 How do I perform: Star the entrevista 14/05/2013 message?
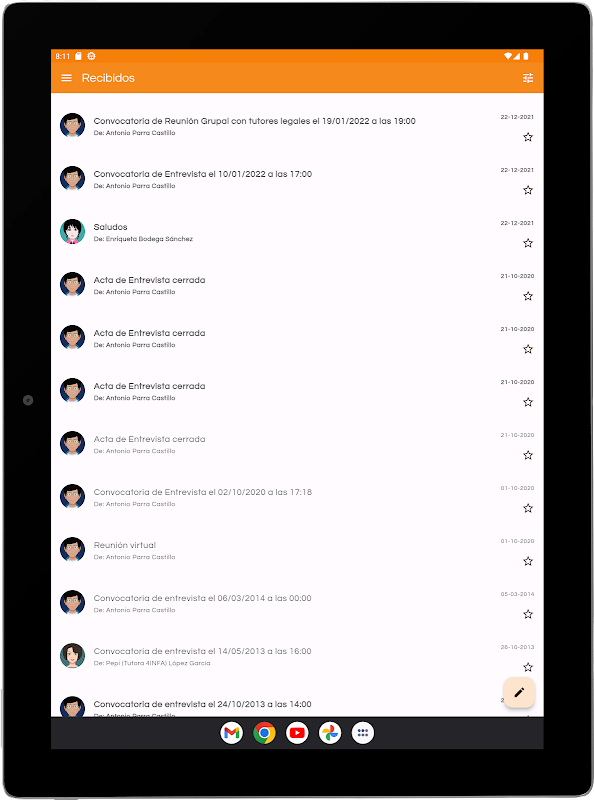point(528,667)
